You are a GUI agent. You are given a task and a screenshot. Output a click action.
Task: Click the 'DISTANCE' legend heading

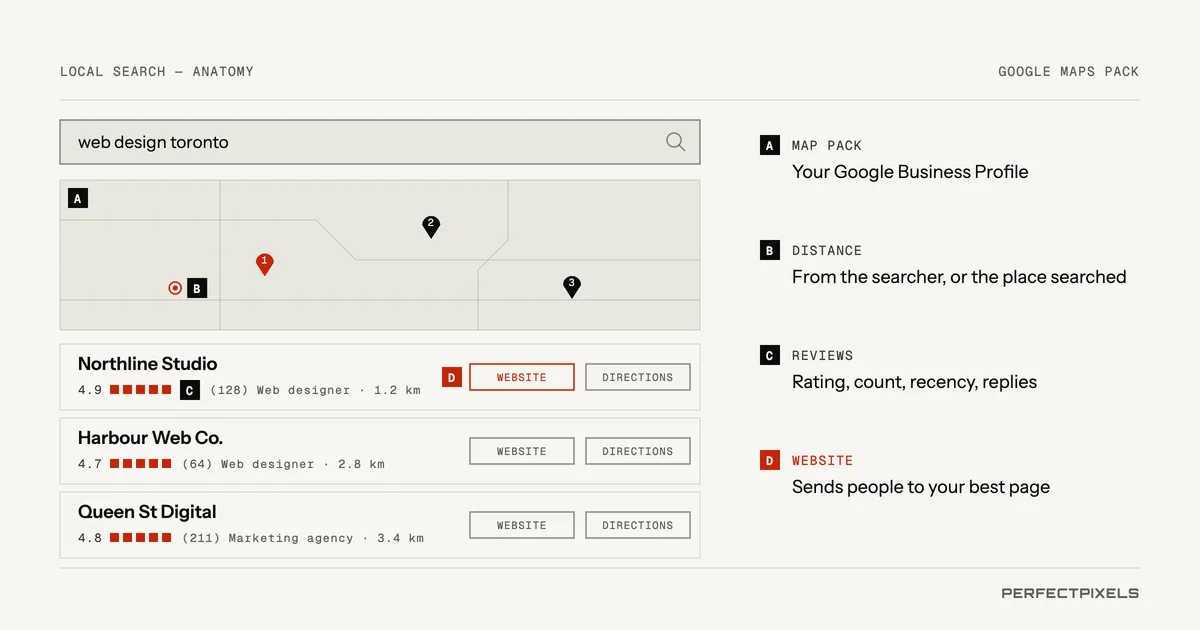[827, 251]
